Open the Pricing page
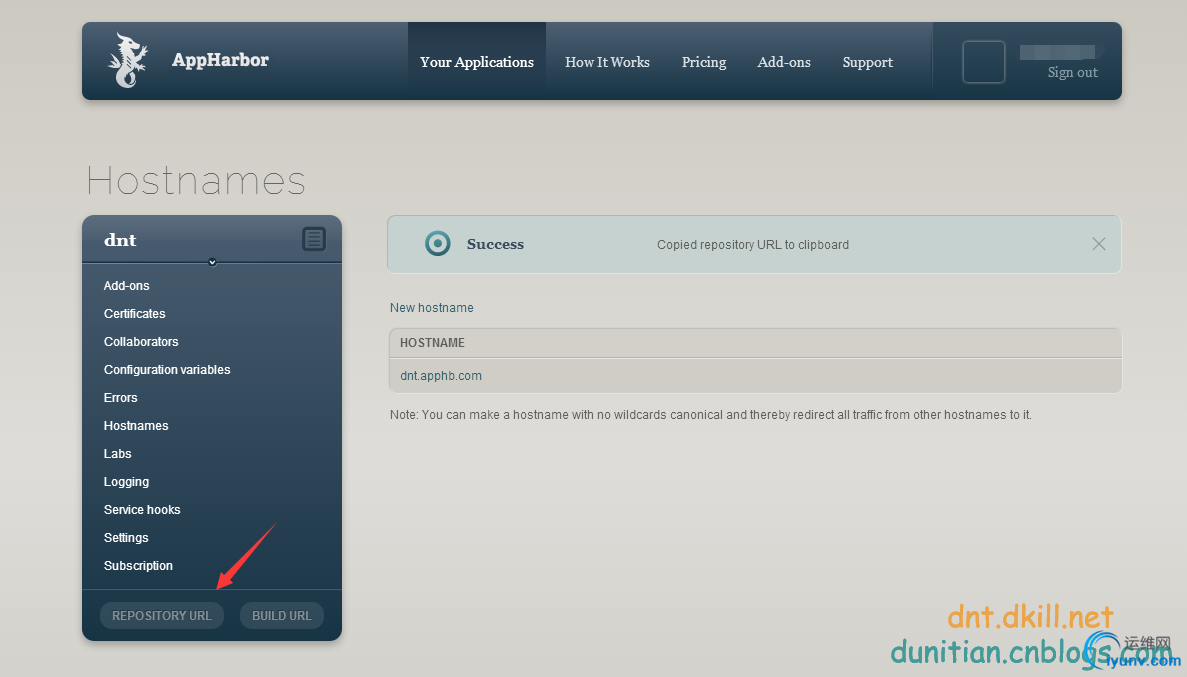This screenshot has height=677, width=1187. [704, 62]
